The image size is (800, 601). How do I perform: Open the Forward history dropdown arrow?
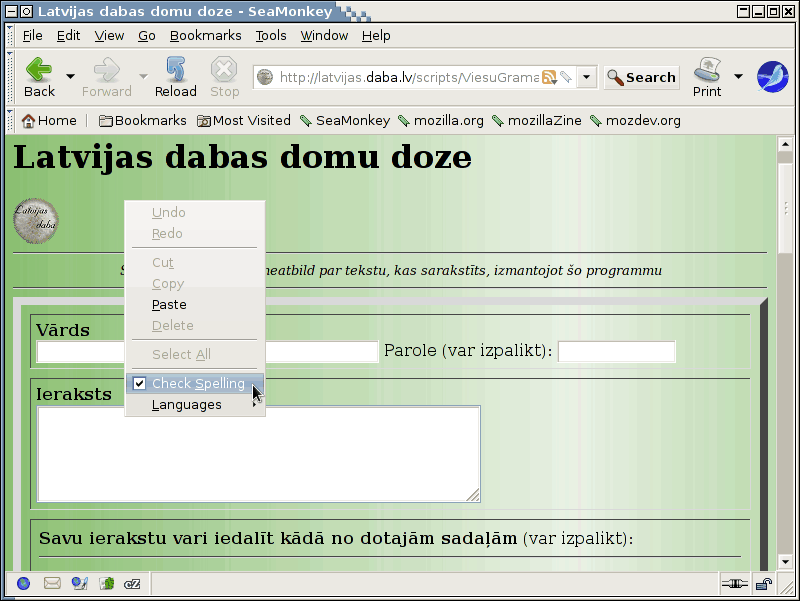pos(143,77)
